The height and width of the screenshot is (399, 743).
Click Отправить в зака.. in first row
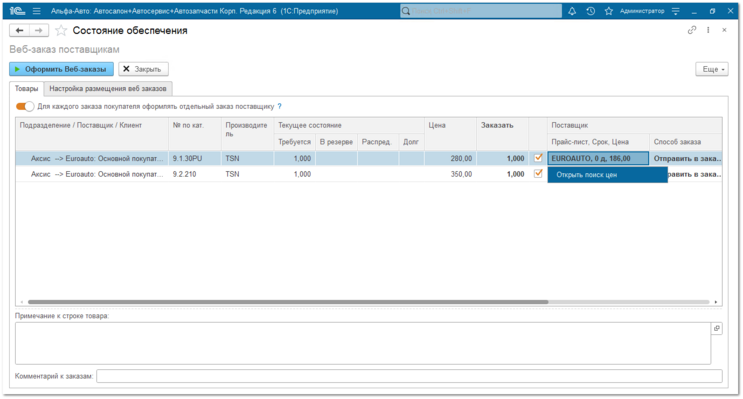[x=686, y=158]
